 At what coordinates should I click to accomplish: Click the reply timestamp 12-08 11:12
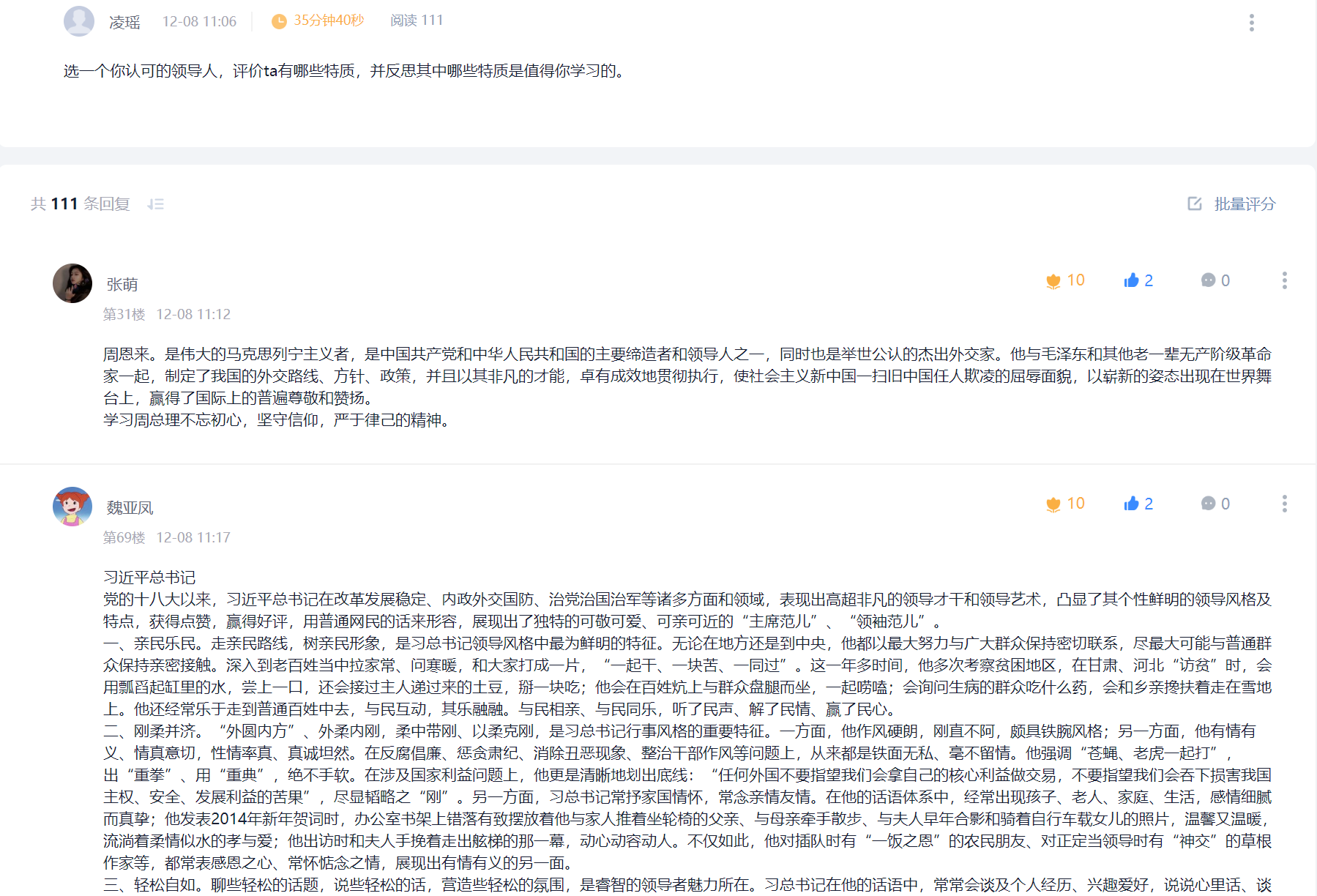coord(193,314)
